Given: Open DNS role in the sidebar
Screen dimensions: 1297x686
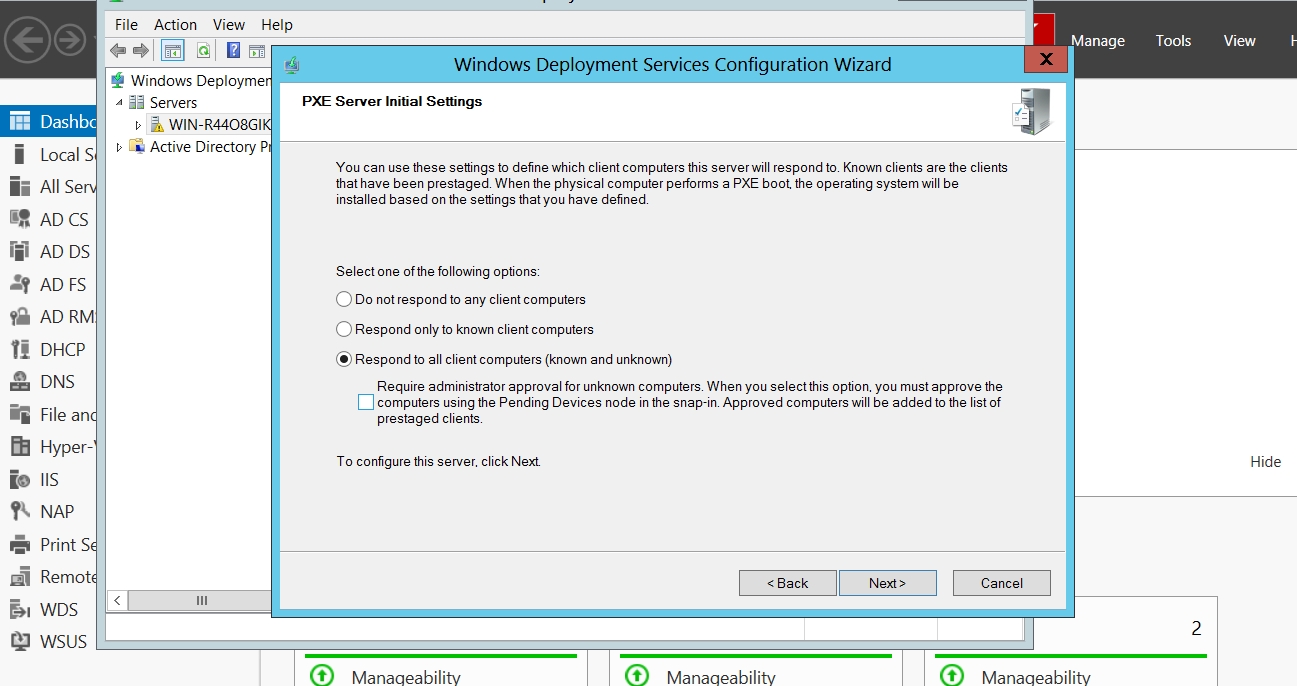Looking at the screenshot, I should pos(57,382).
